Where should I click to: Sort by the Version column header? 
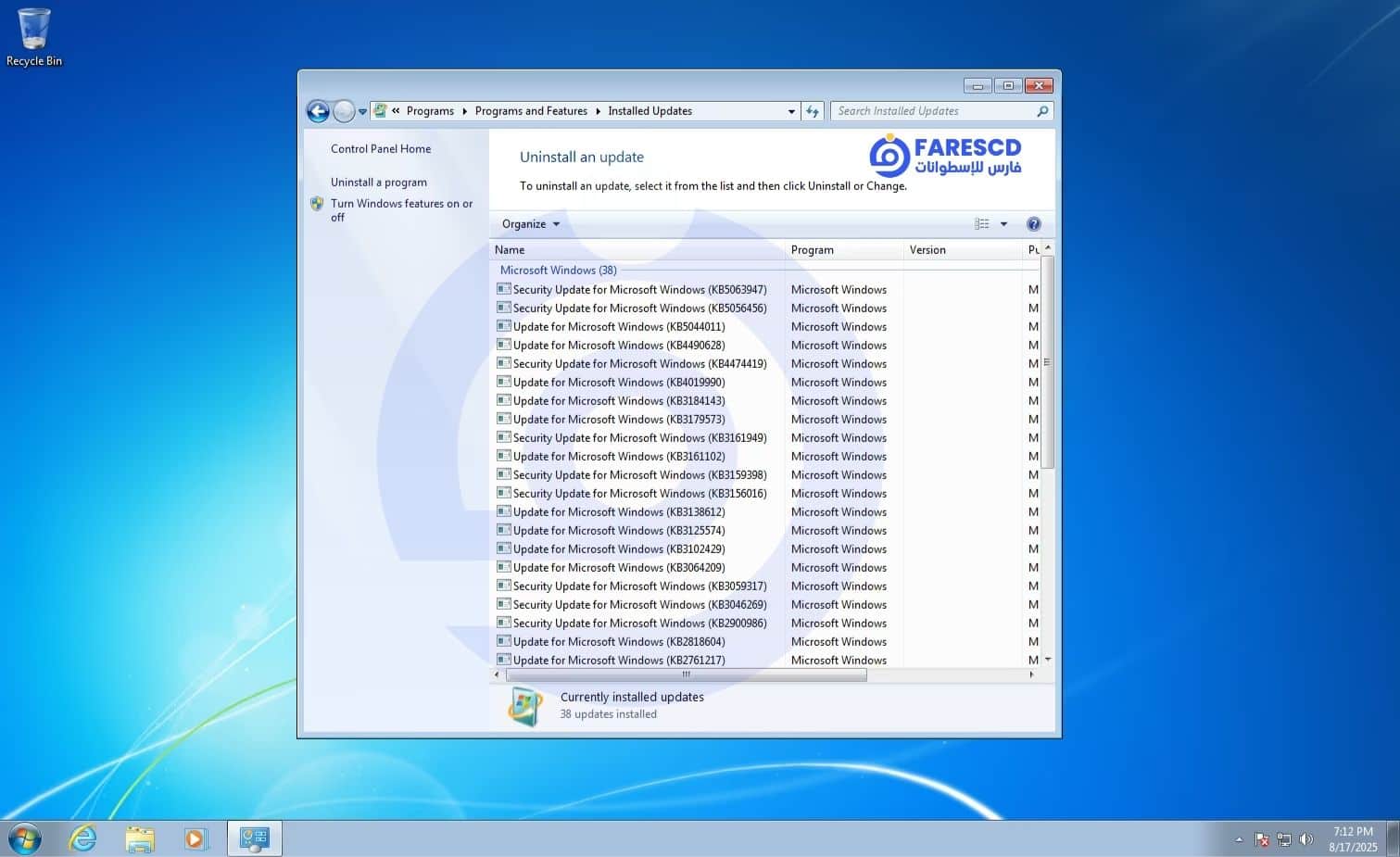click(962, 250)
